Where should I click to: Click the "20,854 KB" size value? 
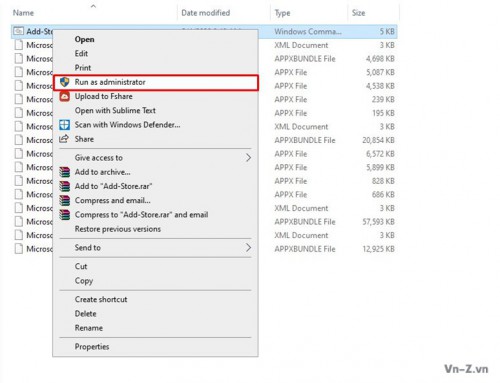379,140
